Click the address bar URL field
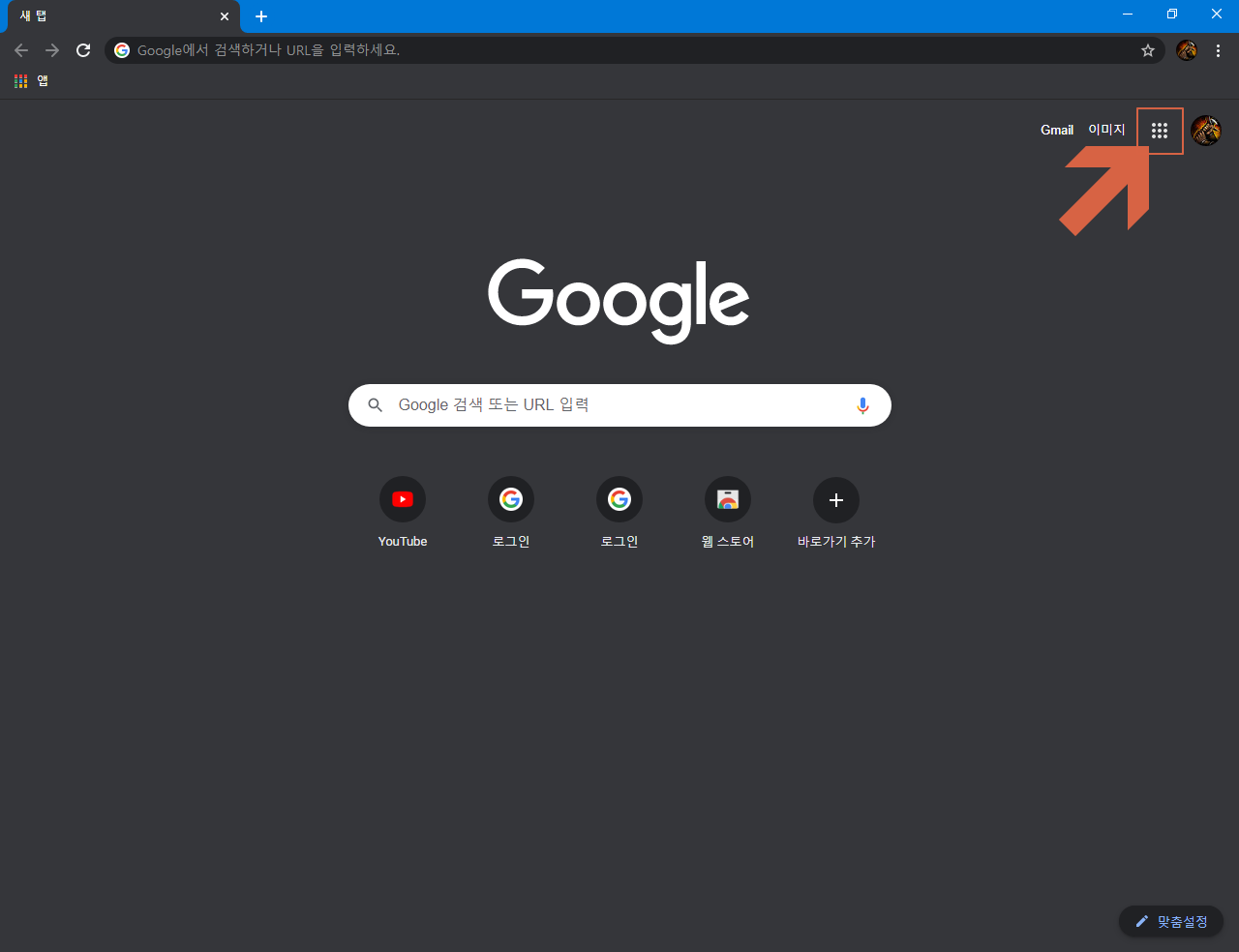The image size is (1239, 952). [x=634, y=50]
